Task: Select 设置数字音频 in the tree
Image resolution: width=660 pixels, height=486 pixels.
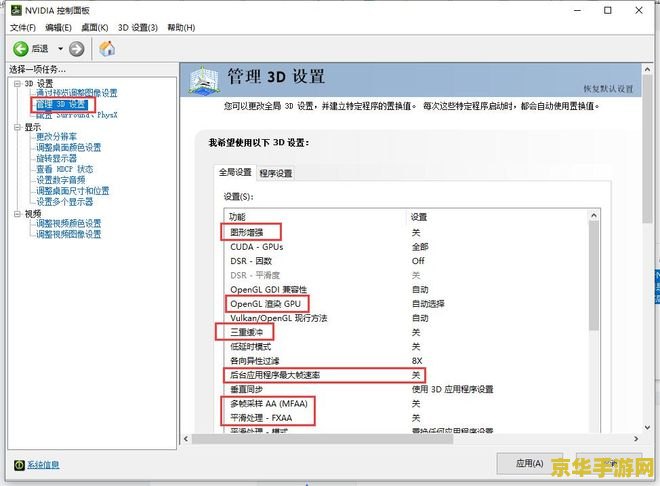Action: pos(60,180)
